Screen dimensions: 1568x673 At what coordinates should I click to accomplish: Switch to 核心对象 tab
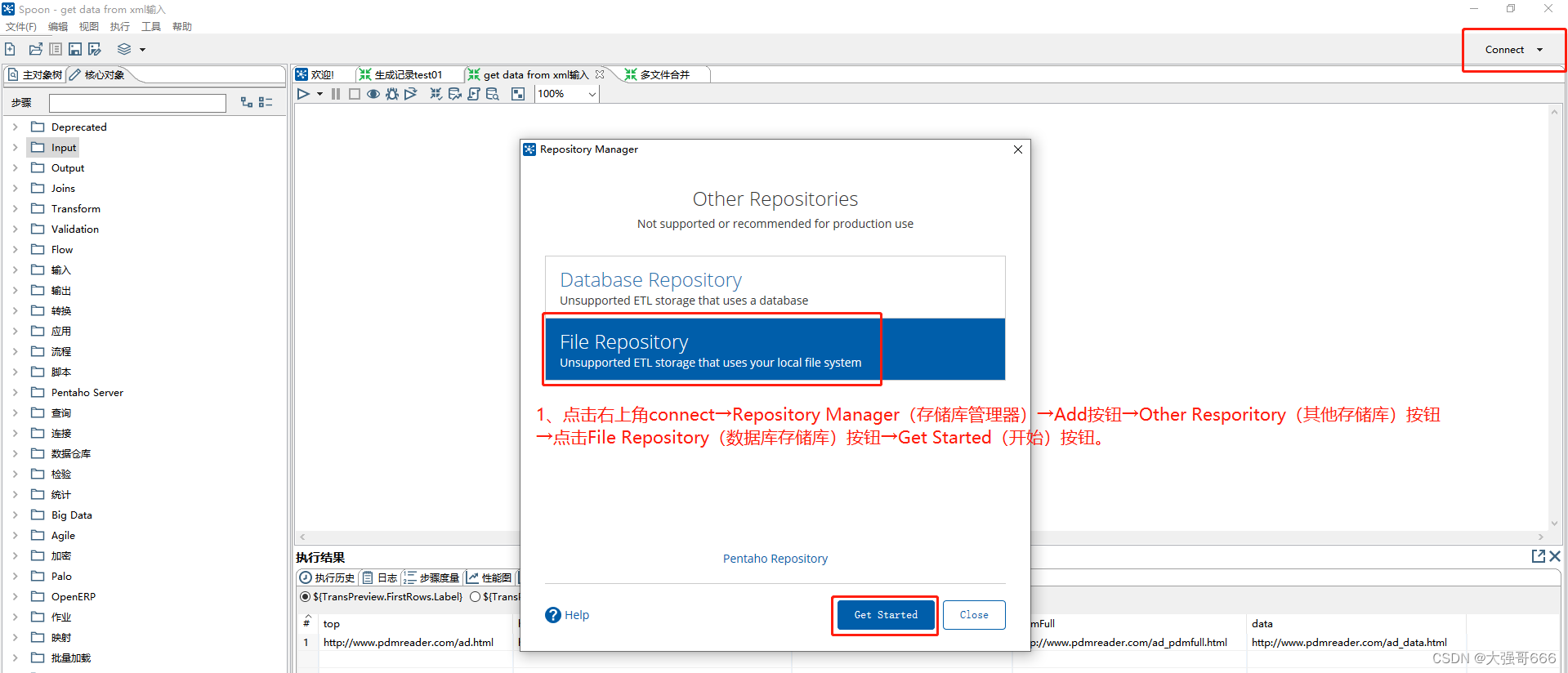(x=98, y=75)
